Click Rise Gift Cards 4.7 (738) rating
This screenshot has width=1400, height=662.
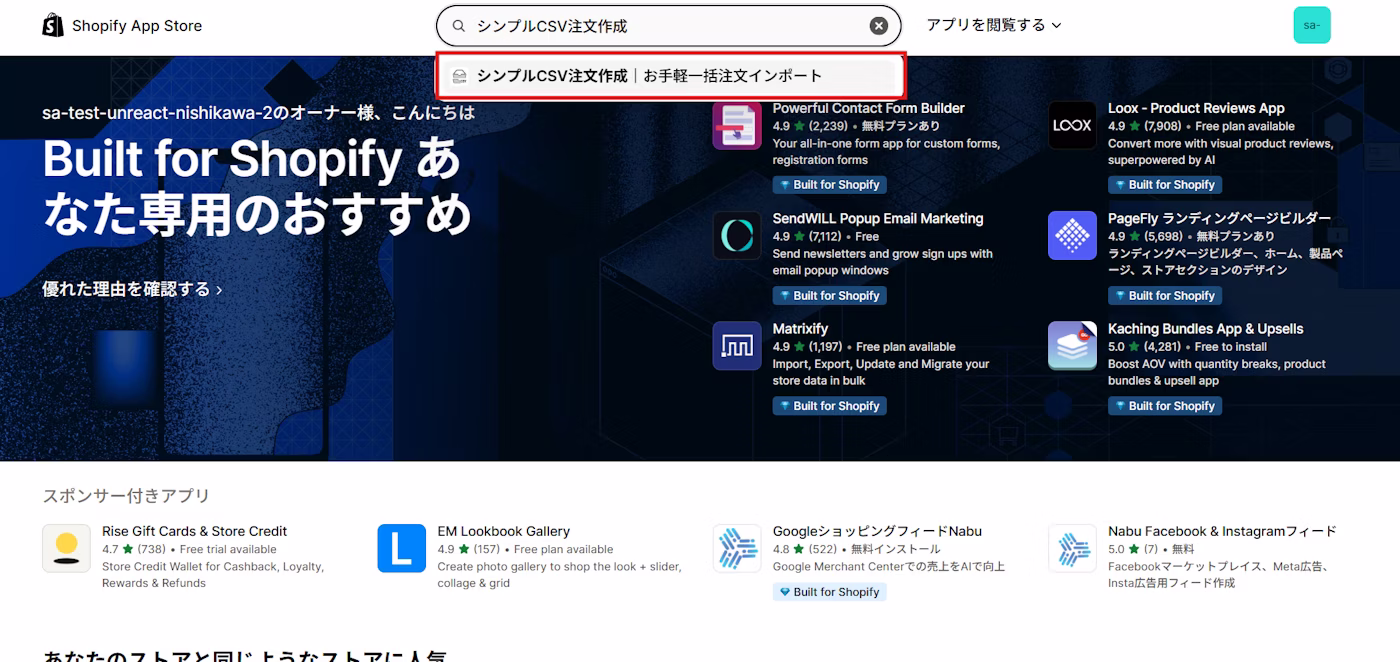(x=133, y=549)
